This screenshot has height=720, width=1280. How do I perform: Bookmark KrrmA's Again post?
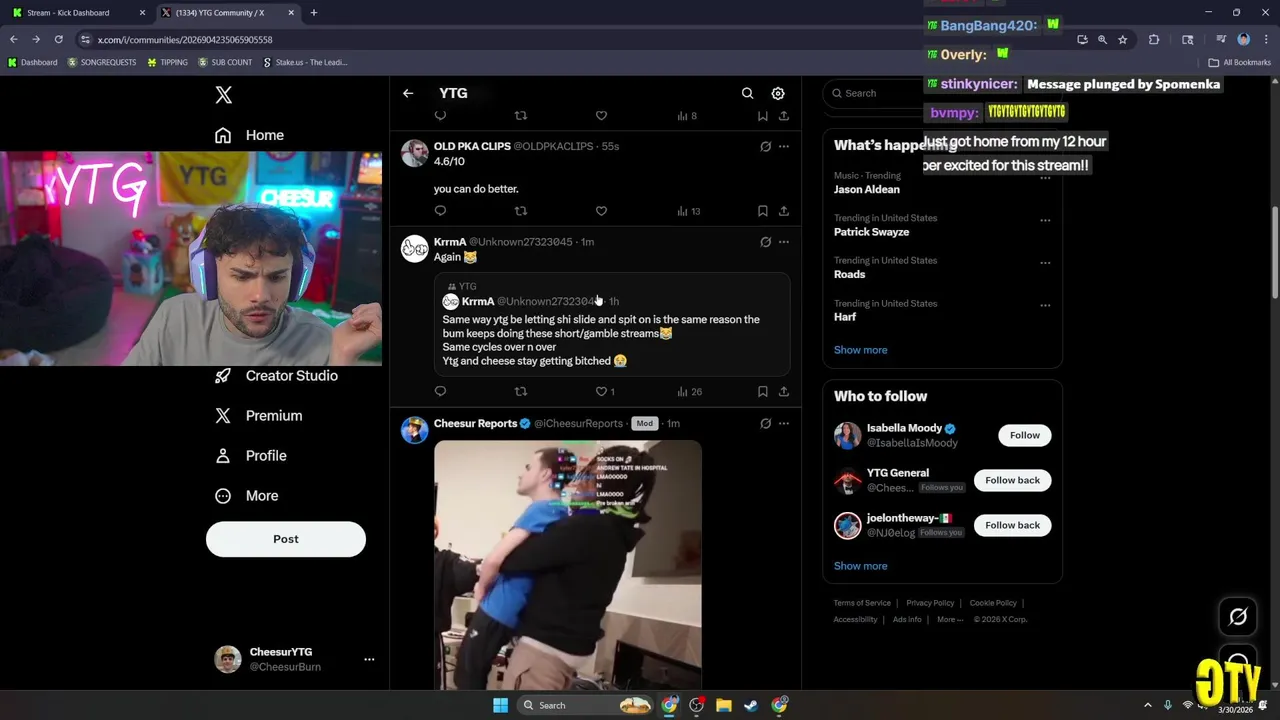(x=762, y=391)
